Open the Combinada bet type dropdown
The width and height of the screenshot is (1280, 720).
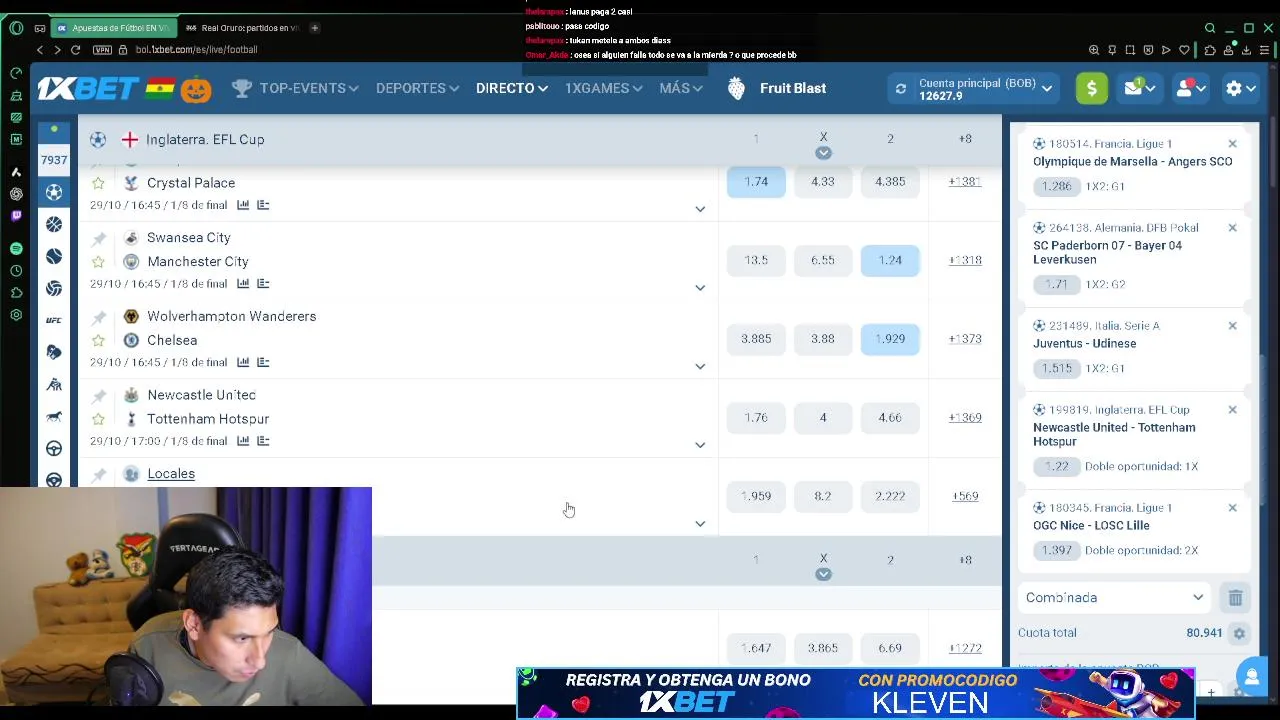click(1114, 598)
